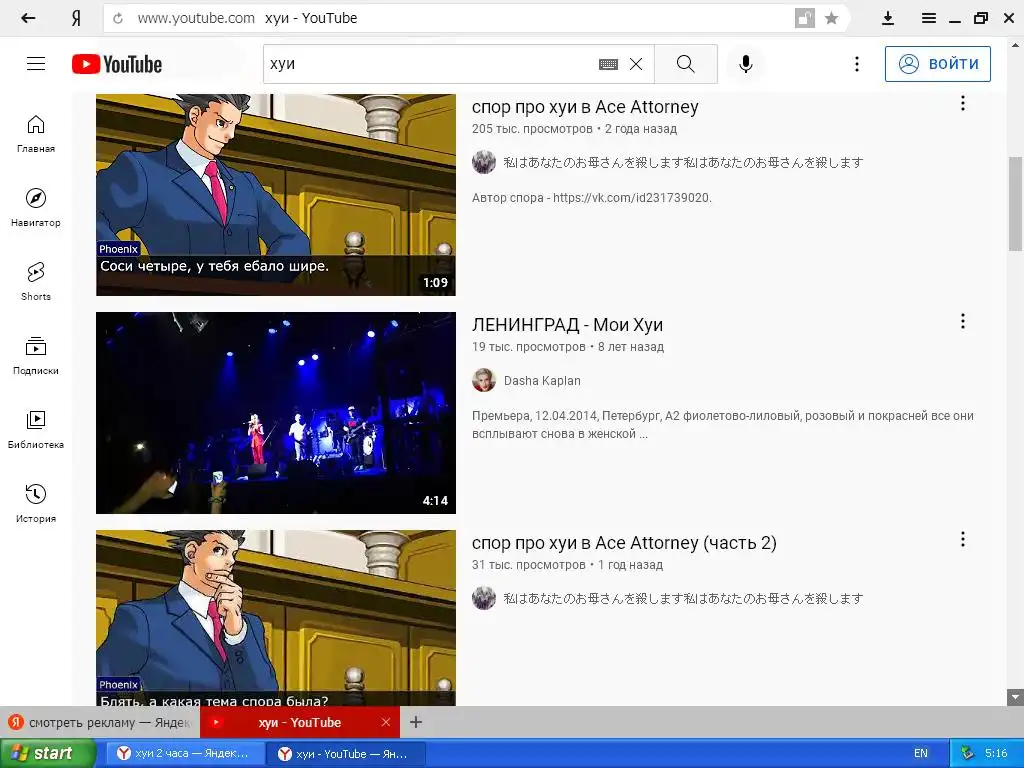The width and height of the screenshot is (1024, 768).
Task: Submit search with magnifier button
Action: pyautogui.click(x=686, y=64)
